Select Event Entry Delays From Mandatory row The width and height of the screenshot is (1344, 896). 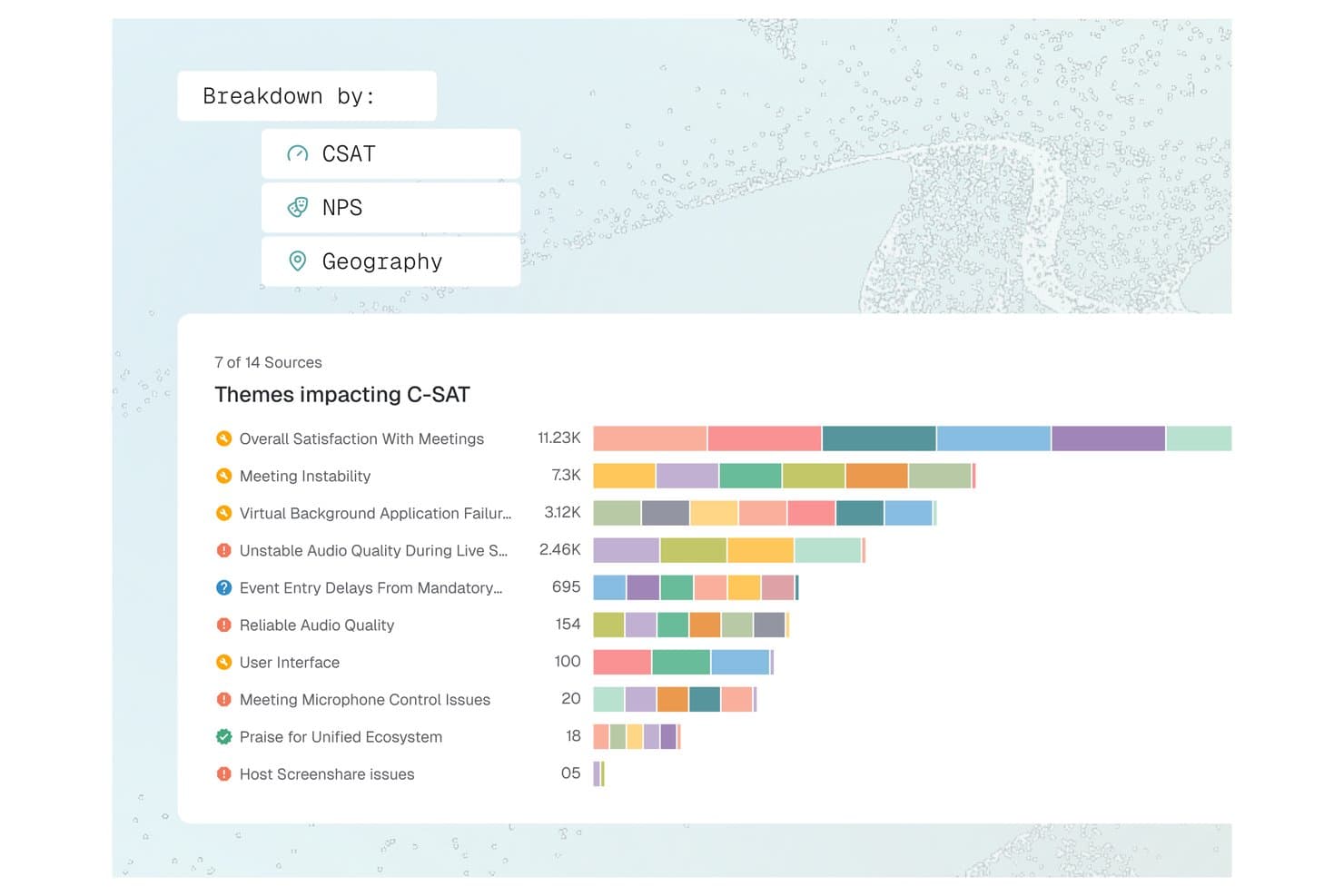tap(371, 587)
